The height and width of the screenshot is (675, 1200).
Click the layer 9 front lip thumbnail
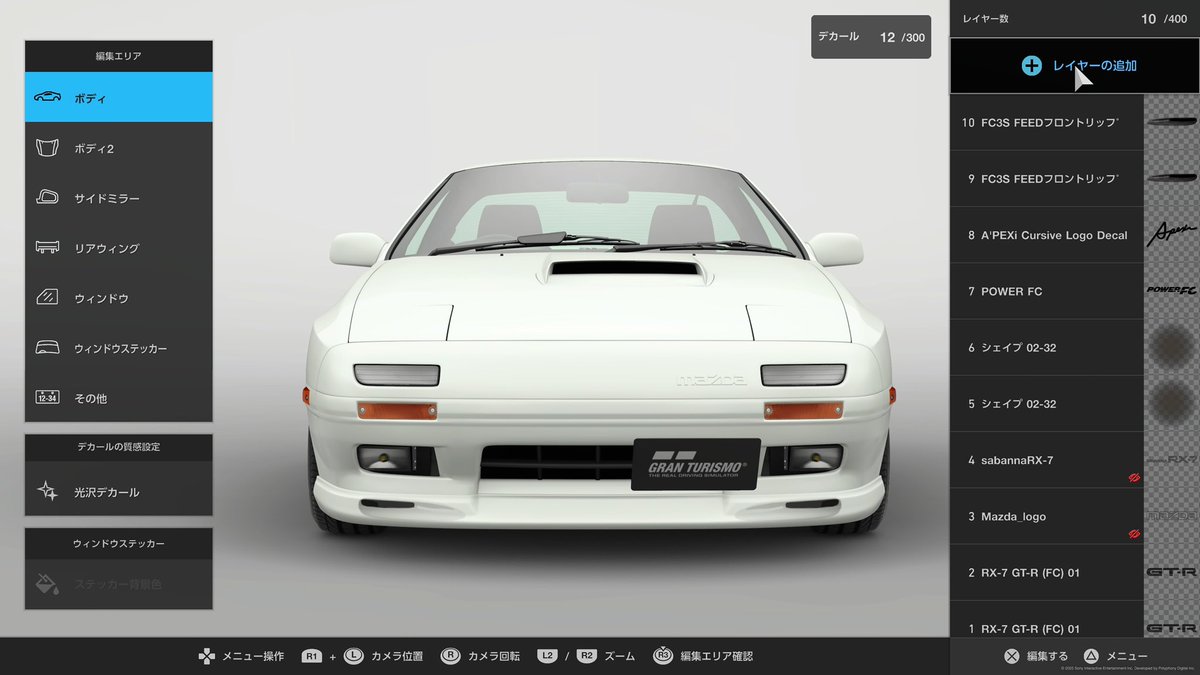coord(1171,179)
